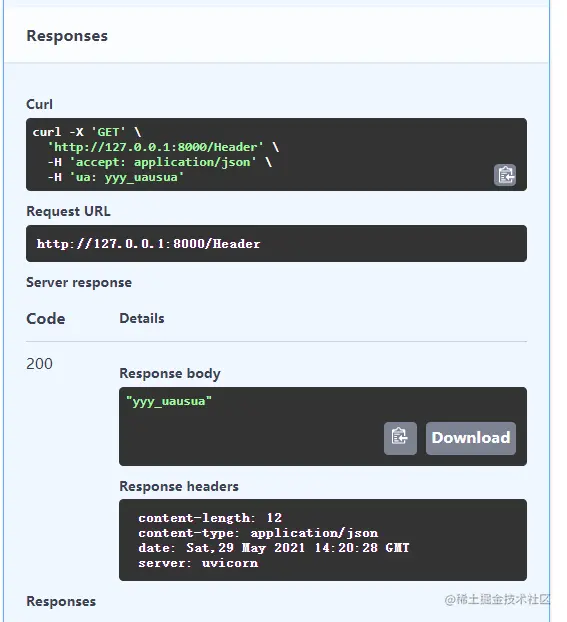This screenshot has height=622, width=567.
Task: Click the Response headers label
Action: coord(179,486)
